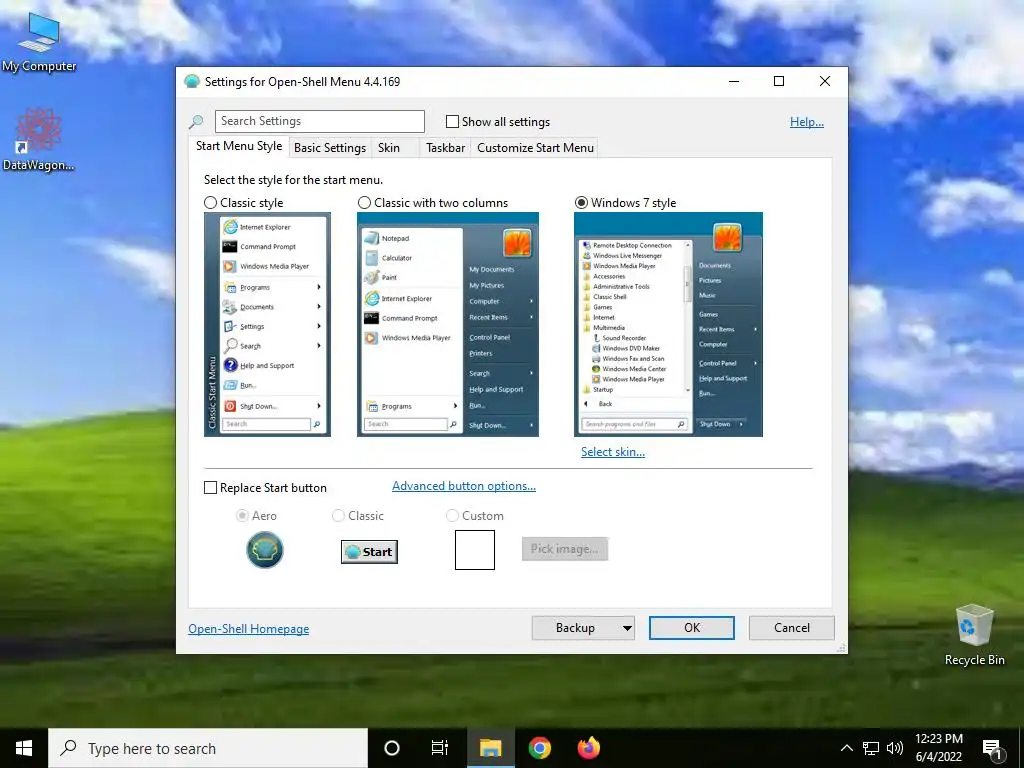This screenshot has width=1024, height=768.
Task: Click the OK button
Action: point(692,628)
